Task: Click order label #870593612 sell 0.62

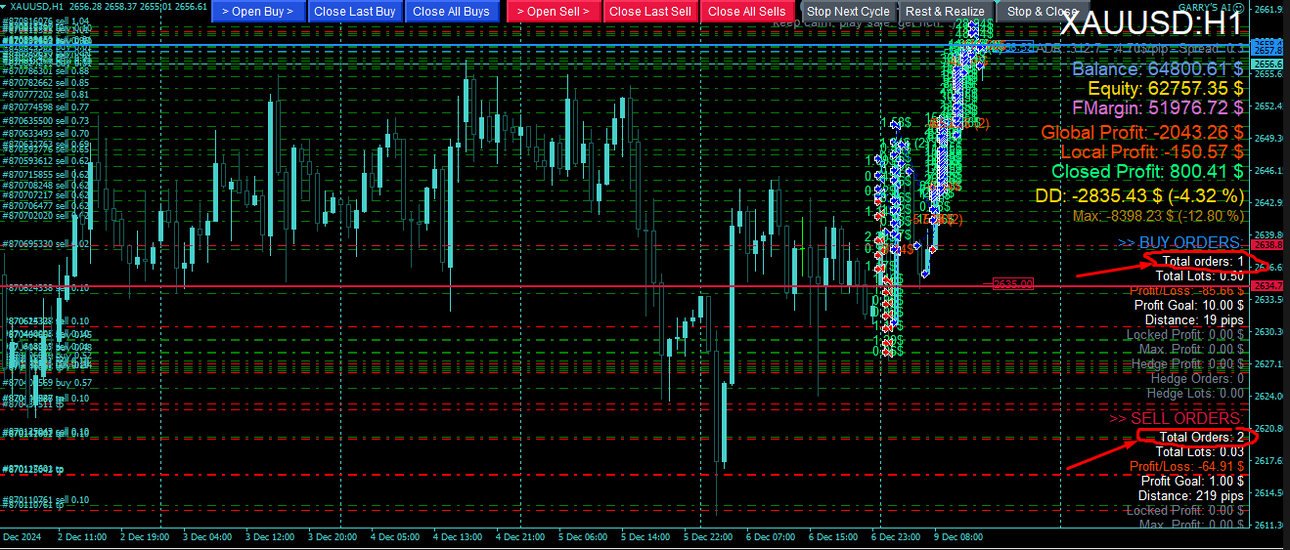Action: [x=47, y=160]
